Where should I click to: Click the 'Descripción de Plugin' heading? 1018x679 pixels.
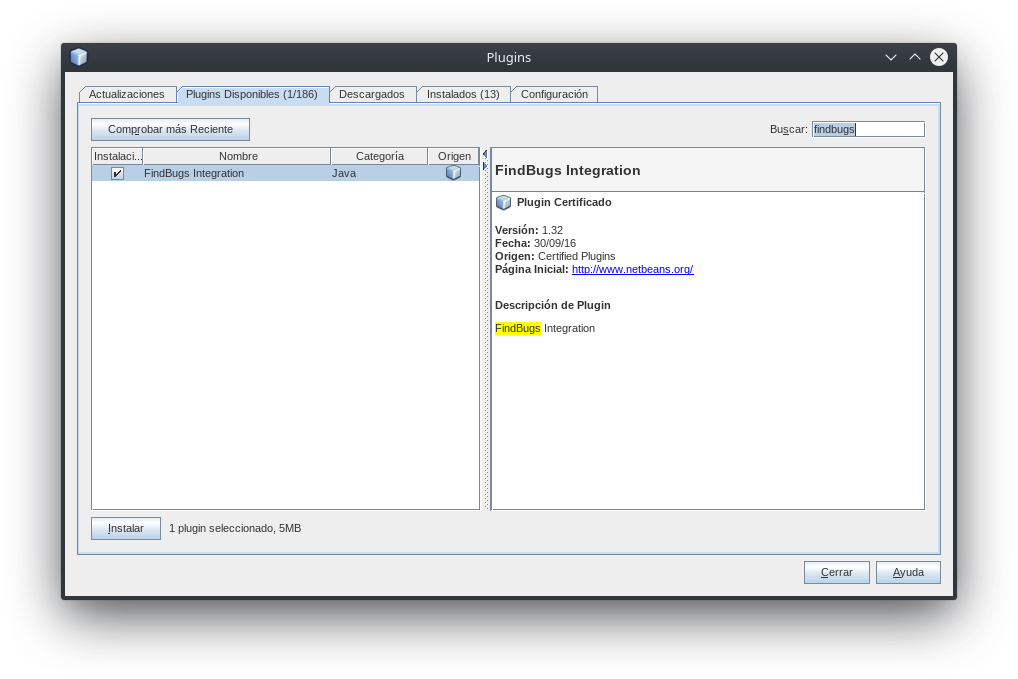552,305
